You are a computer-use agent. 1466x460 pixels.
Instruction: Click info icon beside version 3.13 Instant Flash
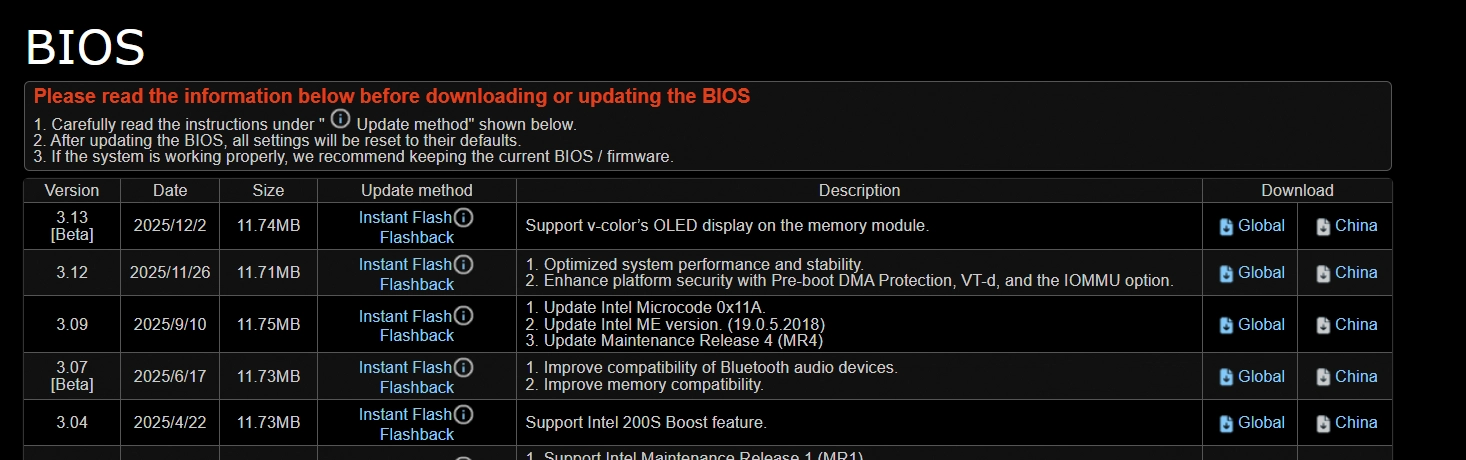(464, 217)
